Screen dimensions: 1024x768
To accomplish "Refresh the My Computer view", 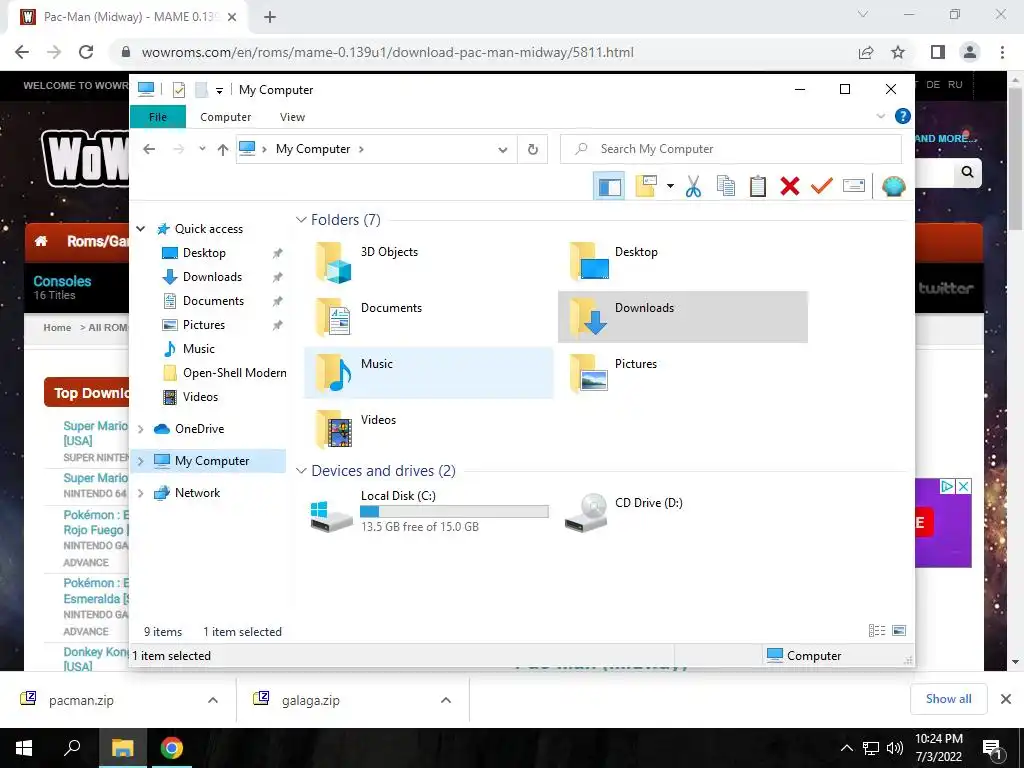I will [x=533, y=150].
